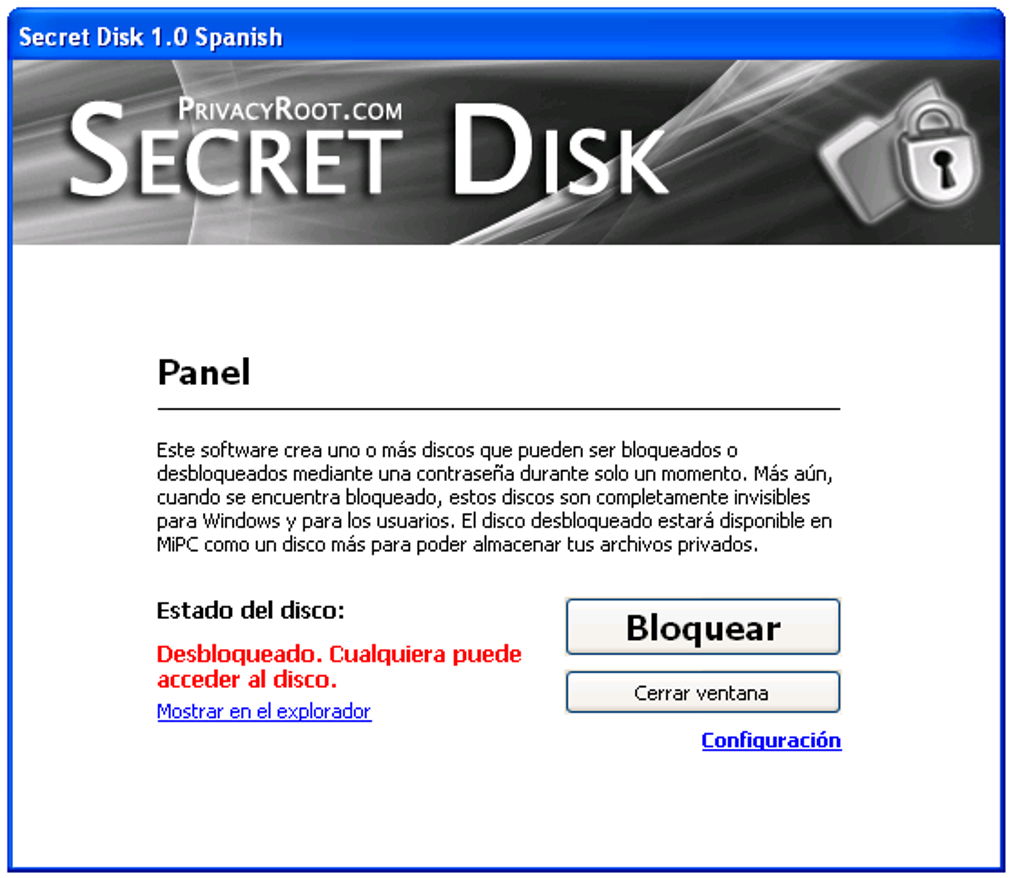Click the description line mentioning MiPC

457,544
